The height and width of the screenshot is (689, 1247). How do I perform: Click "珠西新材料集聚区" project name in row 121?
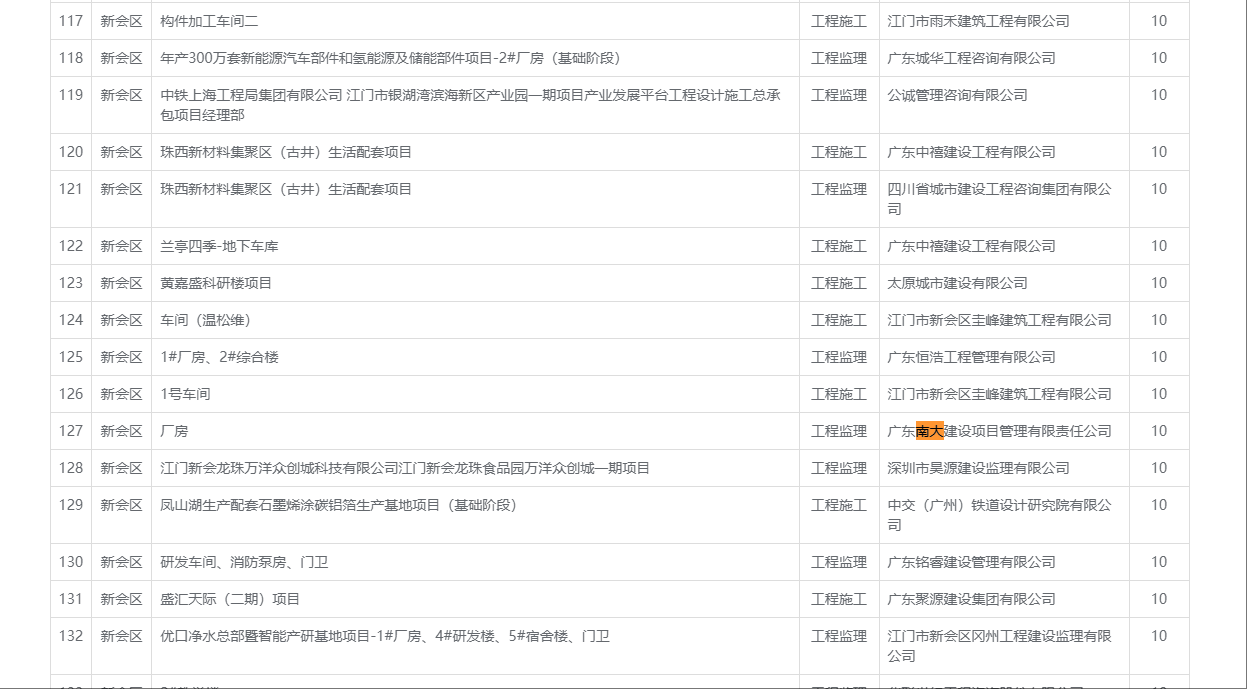click(x=286, y=189)
